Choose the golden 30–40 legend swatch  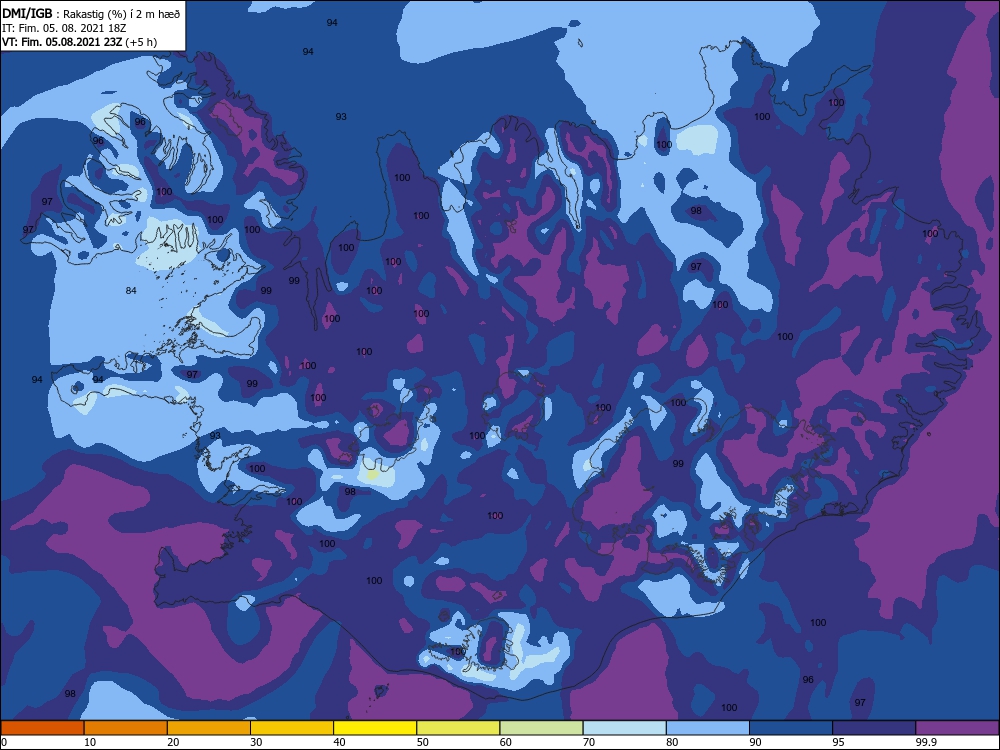(292, 728)
